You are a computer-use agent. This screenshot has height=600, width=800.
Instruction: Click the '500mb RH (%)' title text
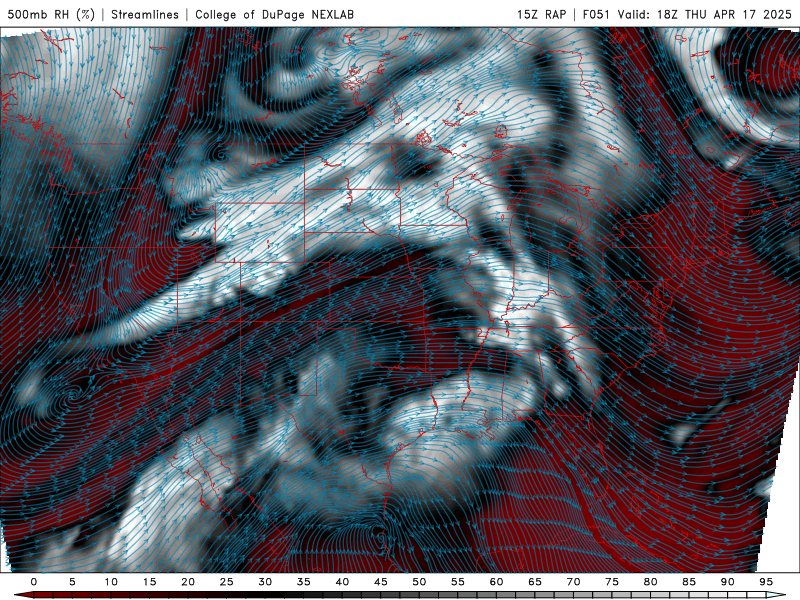pos(51,14)
